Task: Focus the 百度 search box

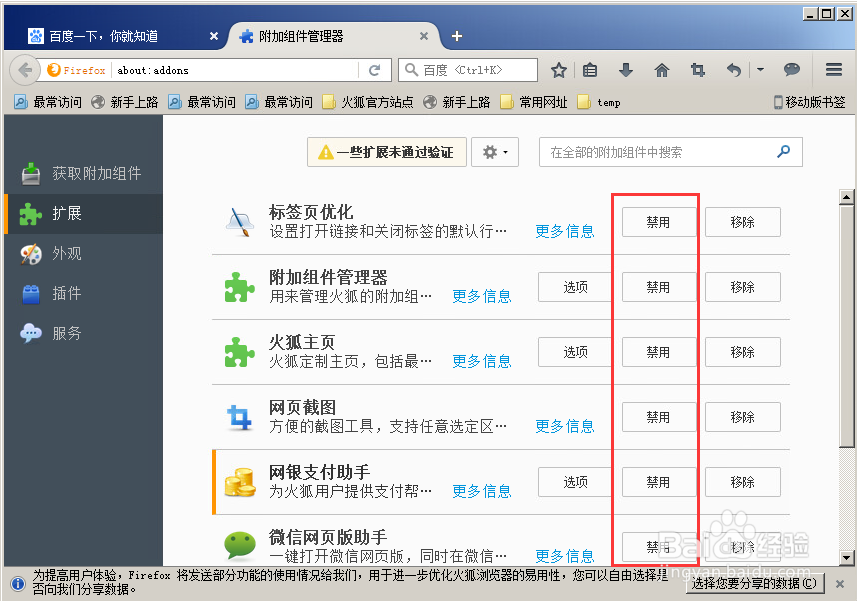Action: [x=468, y=70]
